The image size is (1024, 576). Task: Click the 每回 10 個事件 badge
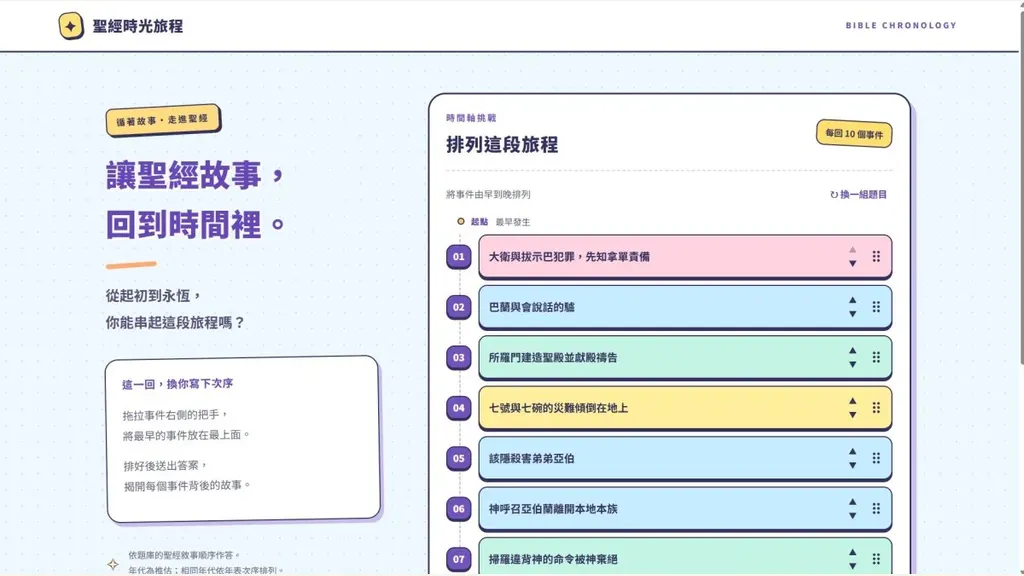click(854, 134)
